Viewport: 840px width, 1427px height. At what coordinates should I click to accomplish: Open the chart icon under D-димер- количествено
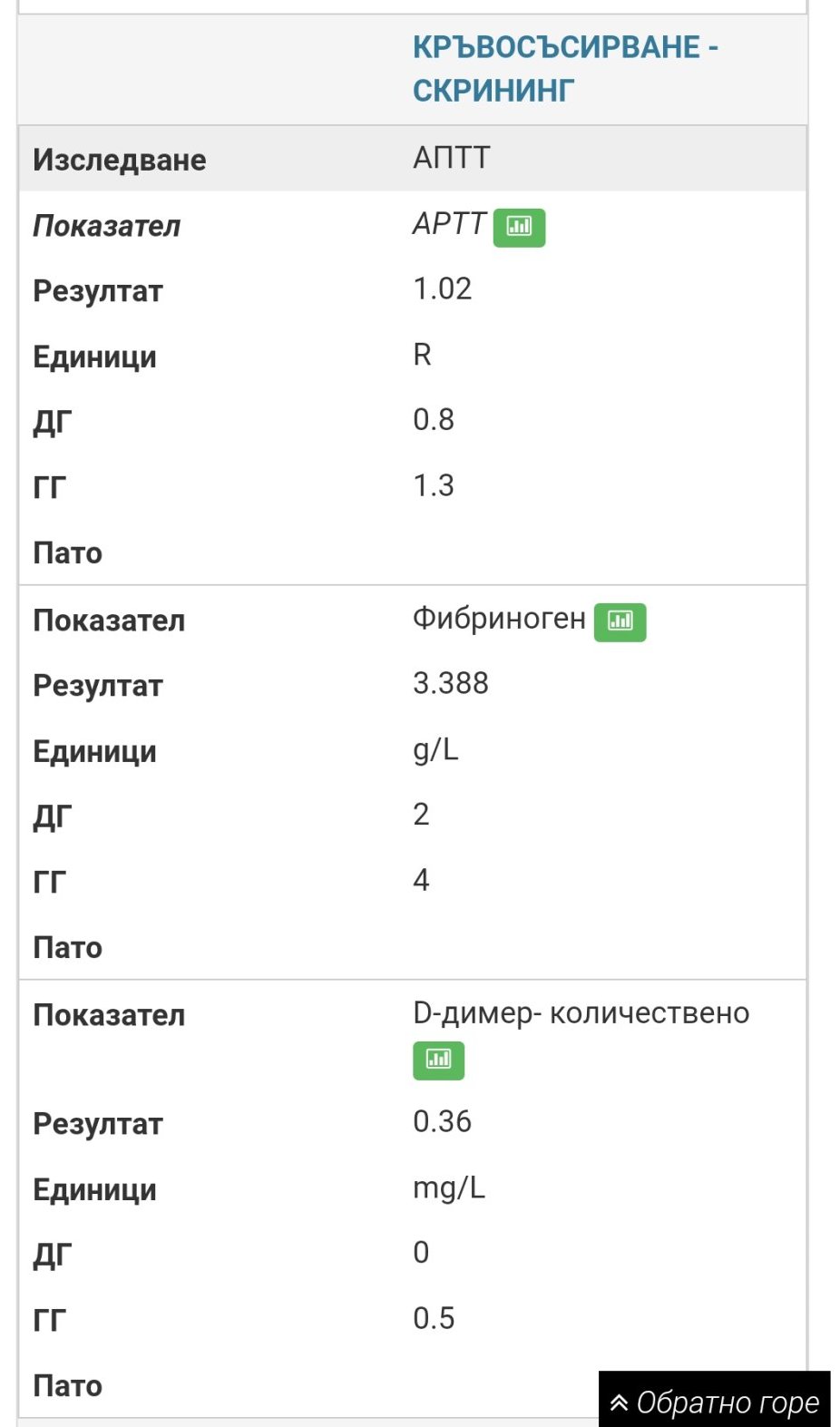click(438, 1060)
